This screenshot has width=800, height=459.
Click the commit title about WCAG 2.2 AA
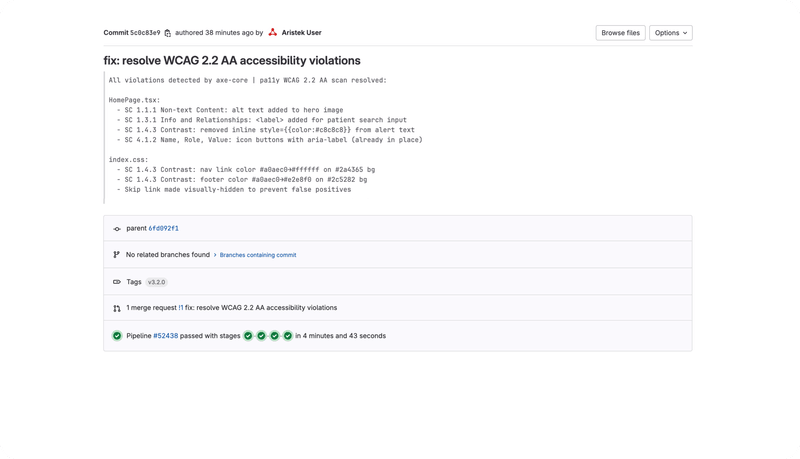232,61
